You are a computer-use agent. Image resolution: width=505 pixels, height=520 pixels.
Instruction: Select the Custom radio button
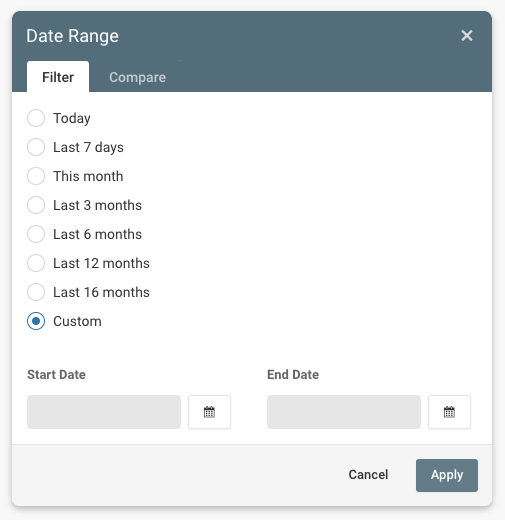[x=36, y=321]
